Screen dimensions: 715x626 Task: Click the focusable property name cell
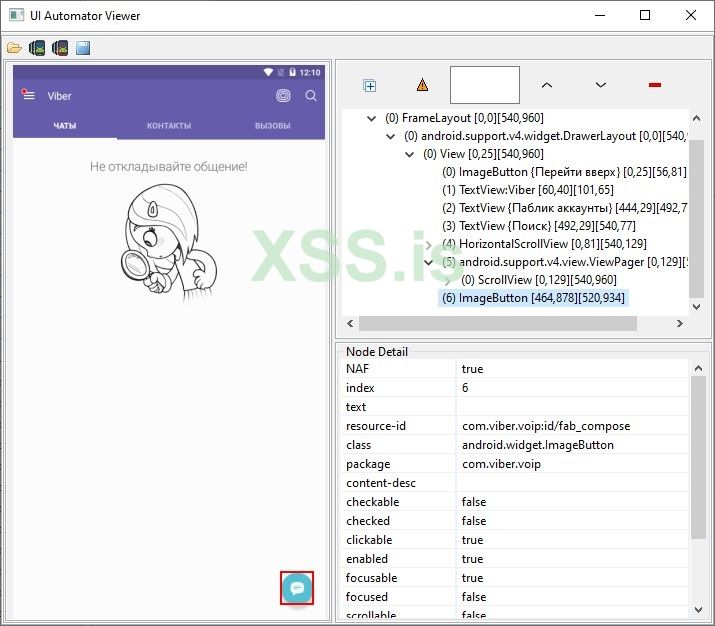tap(398, 578)
